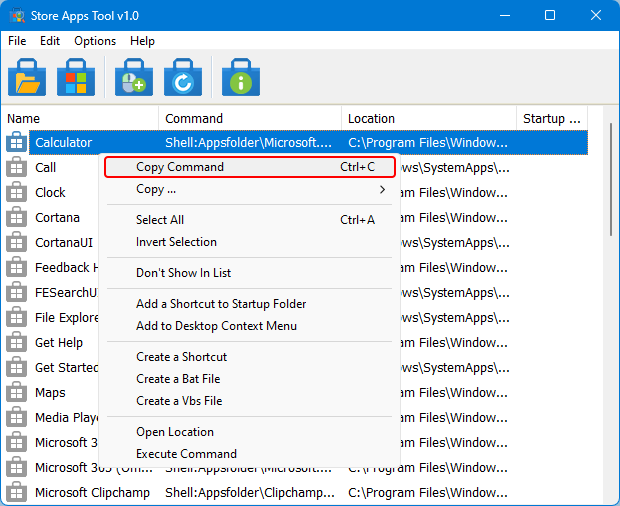Click the Get Help row app icon
Image resolution: width=620 pixels, height=506 pixels.
(16, 342)
